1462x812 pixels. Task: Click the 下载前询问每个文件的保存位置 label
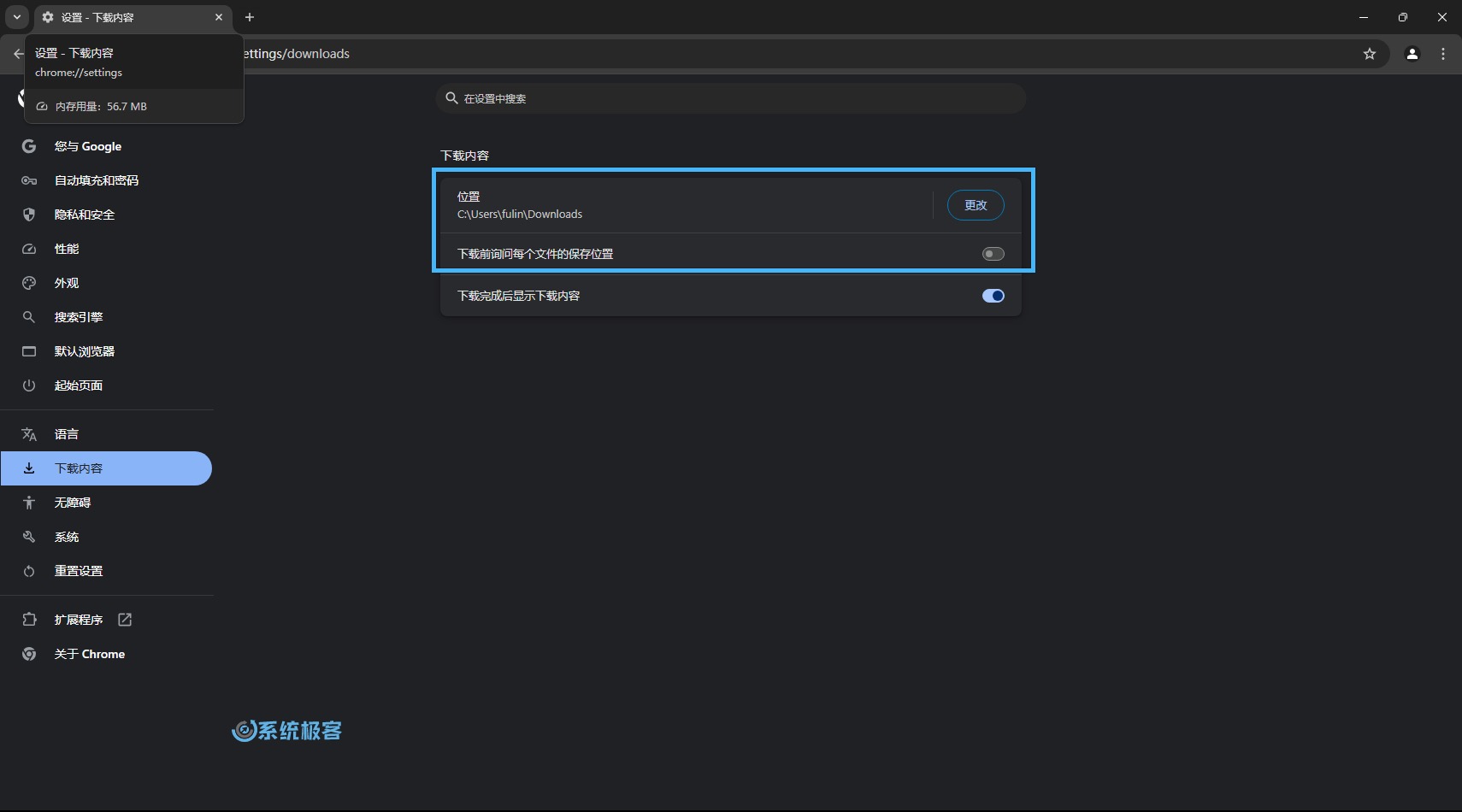[x=535, y=254]
